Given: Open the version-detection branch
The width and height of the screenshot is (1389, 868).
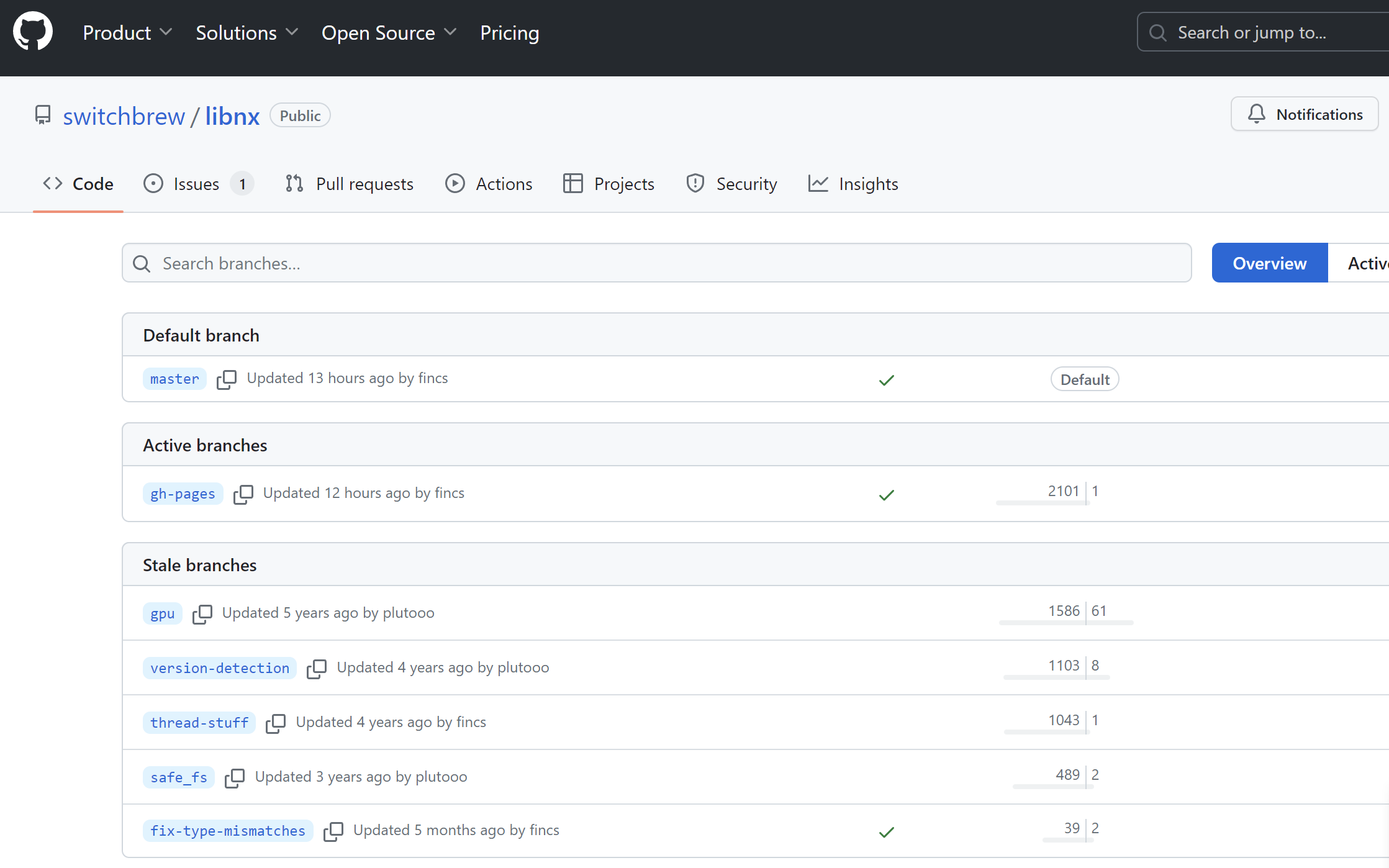Looking at the screenshot, I should (x=220, y=669).
